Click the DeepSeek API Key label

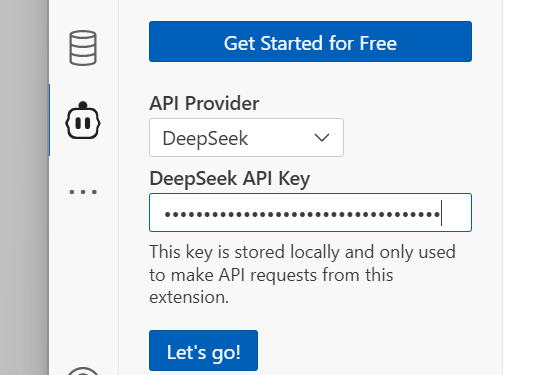tap(229, 179)
